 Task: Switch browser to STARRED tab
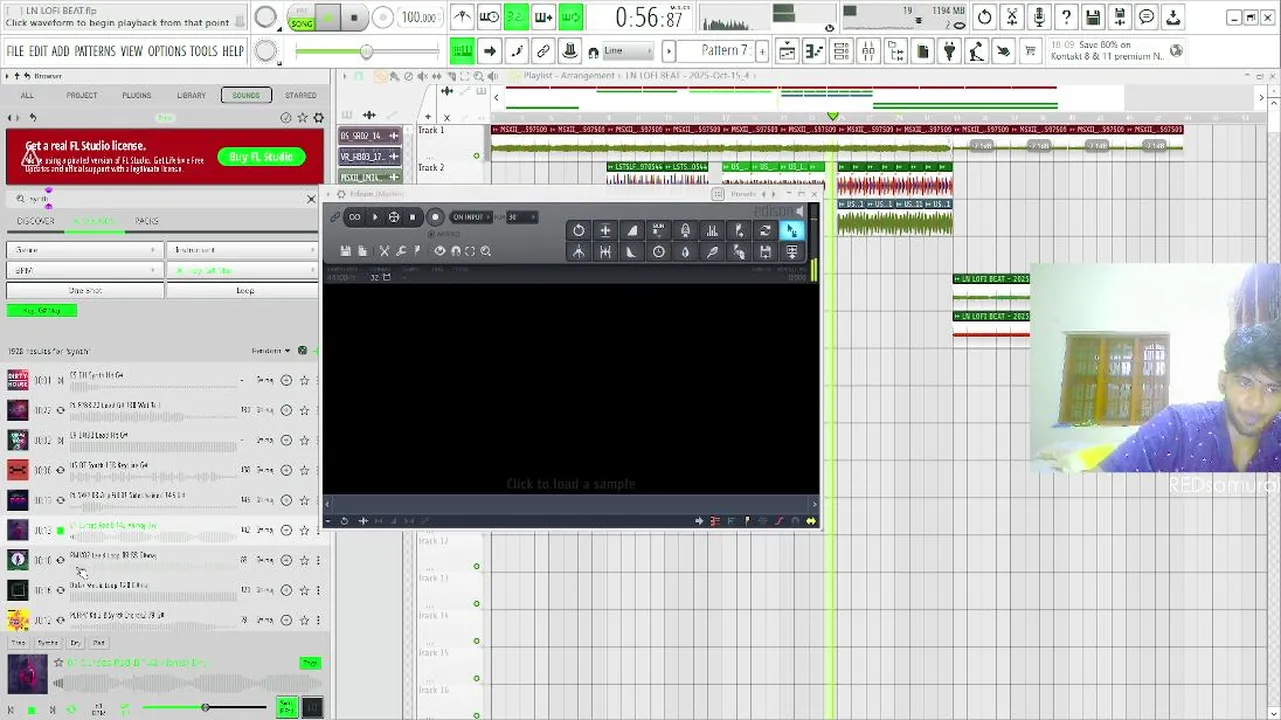pyautogui.click(x=300, y=95)
